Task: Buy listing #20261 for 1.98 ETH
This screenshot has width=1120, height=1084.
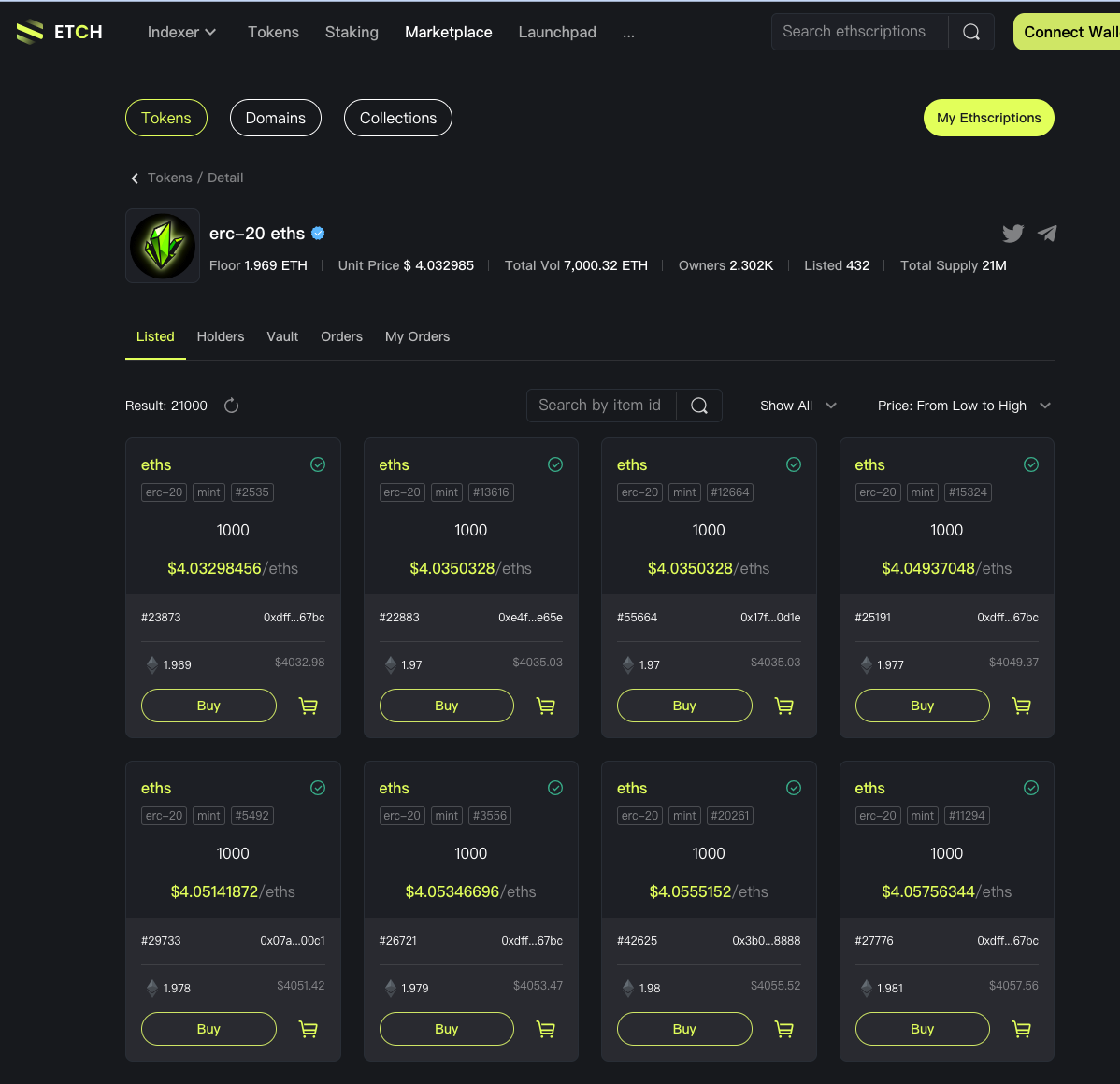Action: pos(684,1029)
